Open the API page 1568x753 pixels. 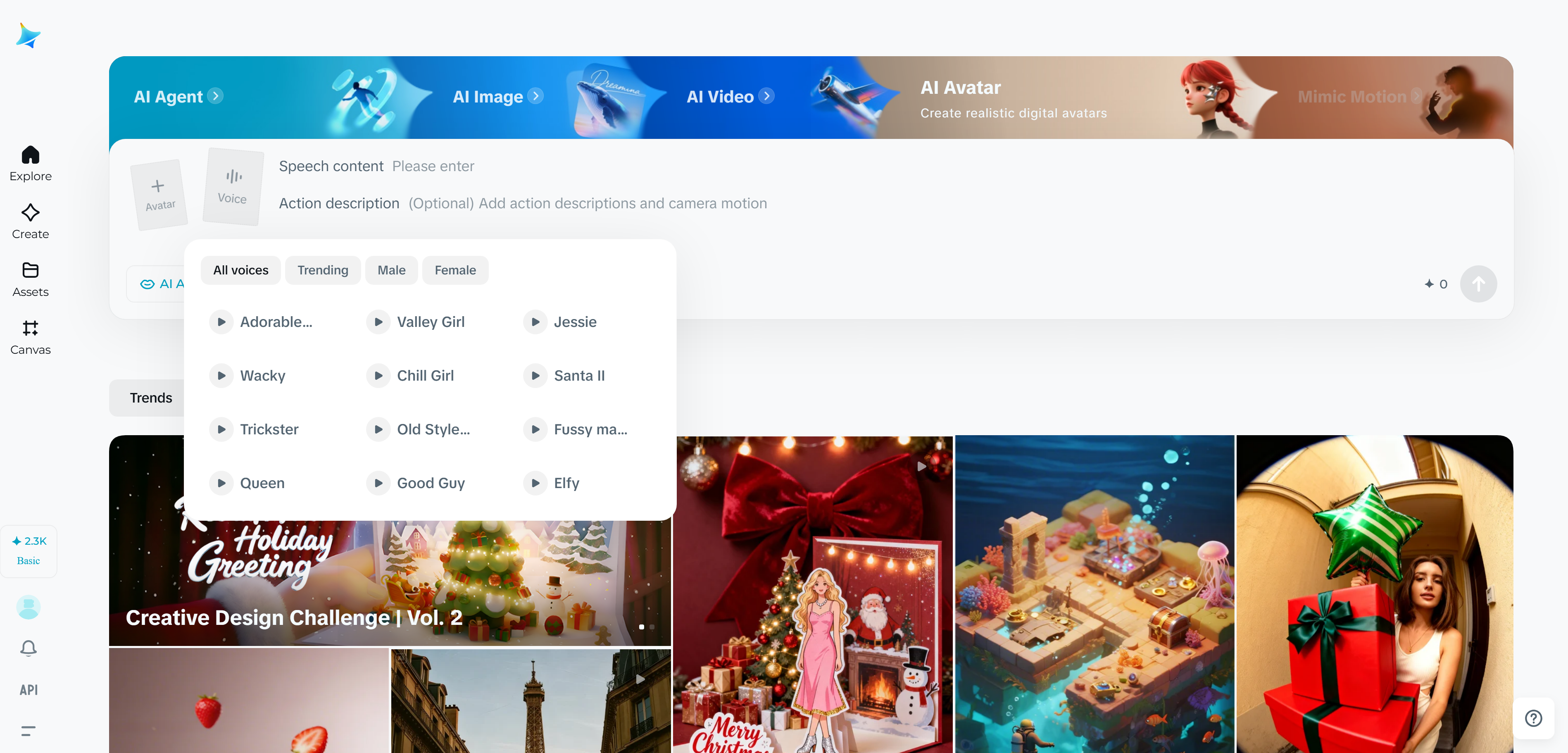pos(28,690)
